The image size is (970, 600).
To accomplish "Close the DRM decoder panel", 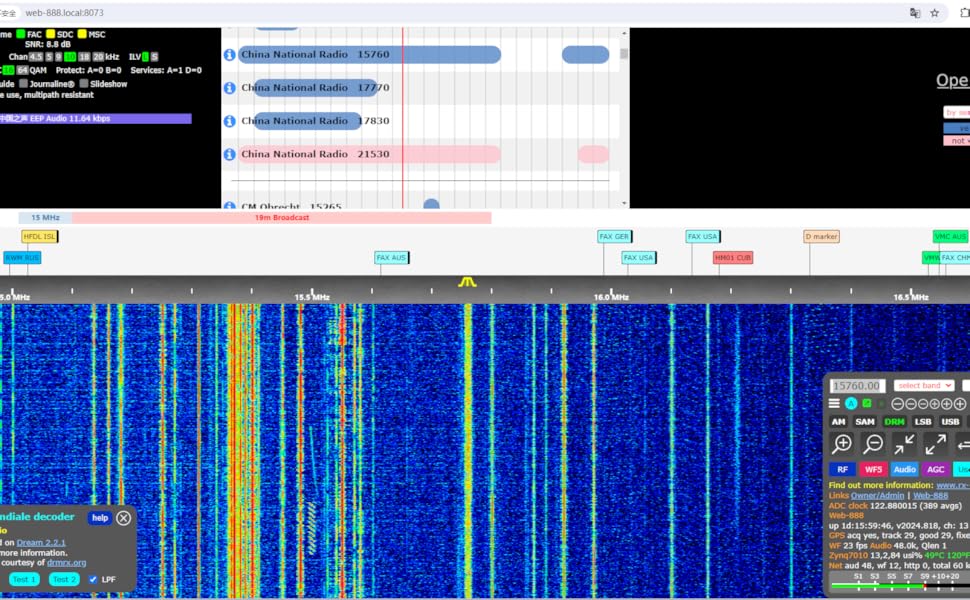I will coord(123,517).
